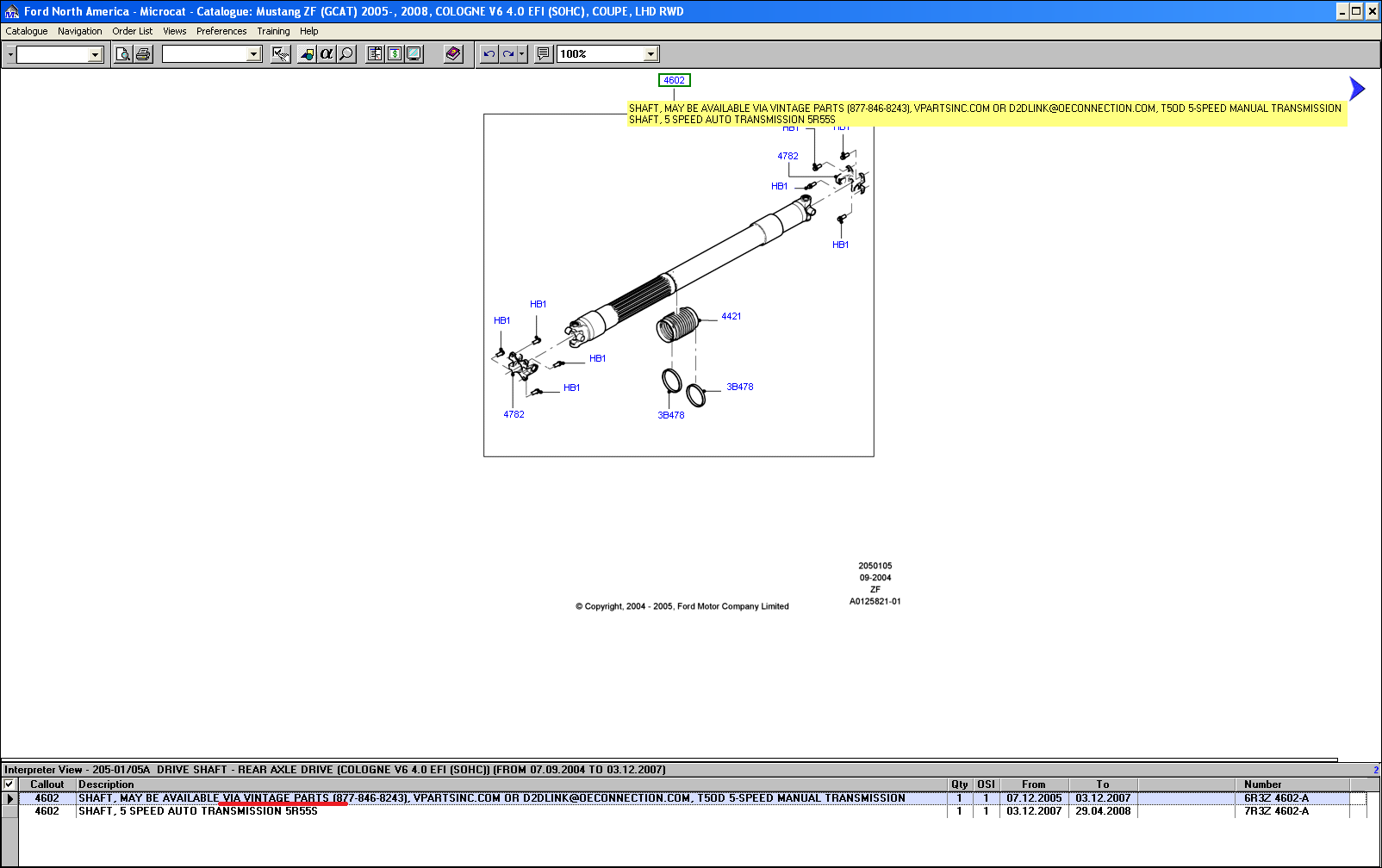
Task: Select row marker arrow for 6R3Z 4602-A
Action: [x=10, y=799]
